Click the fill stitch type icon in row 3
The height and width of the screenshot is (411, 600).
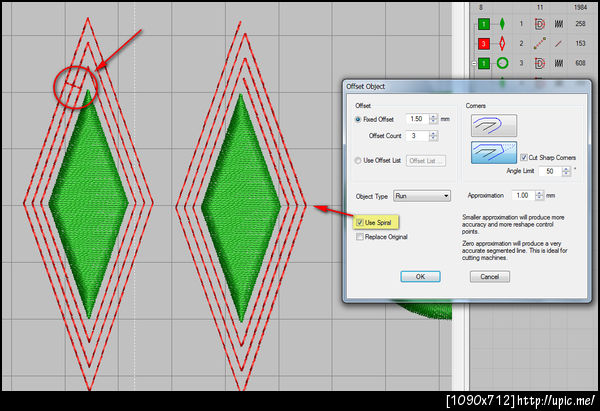pos(540,63)
